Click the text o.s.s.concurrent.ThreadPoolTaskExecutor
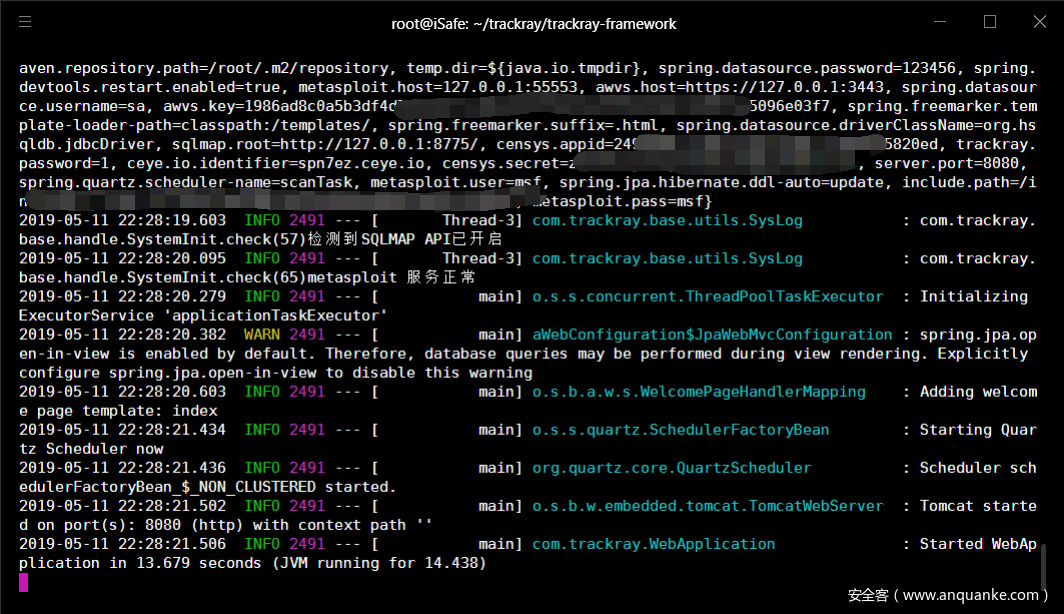The height and width of the screenshot is (614, 1064). pyautogui.click(x=708, y=297)
